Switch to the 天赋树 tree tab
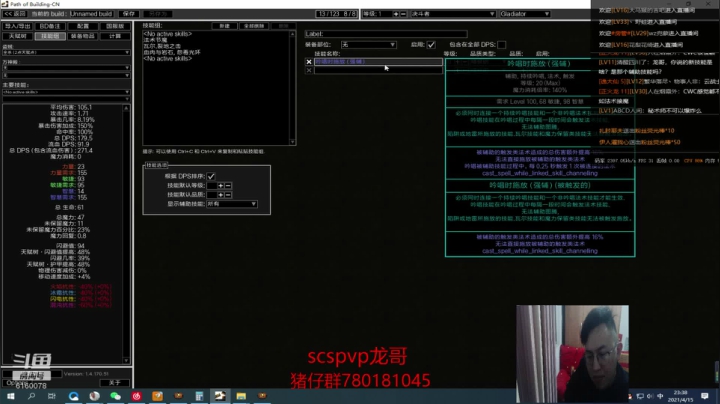Image resolution: width=720 pixels, height=404 pixels. pos(17,36)
